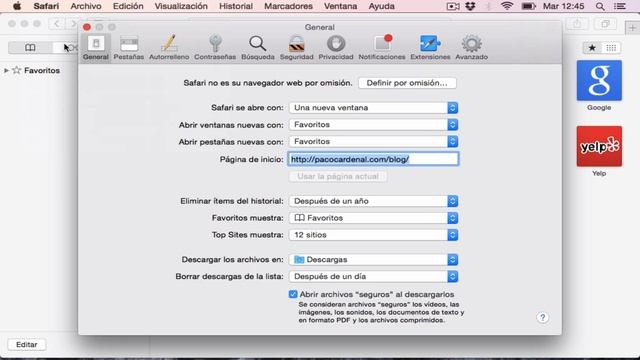
Task: Open the Archivo menu
Action: tap(86, 6)
